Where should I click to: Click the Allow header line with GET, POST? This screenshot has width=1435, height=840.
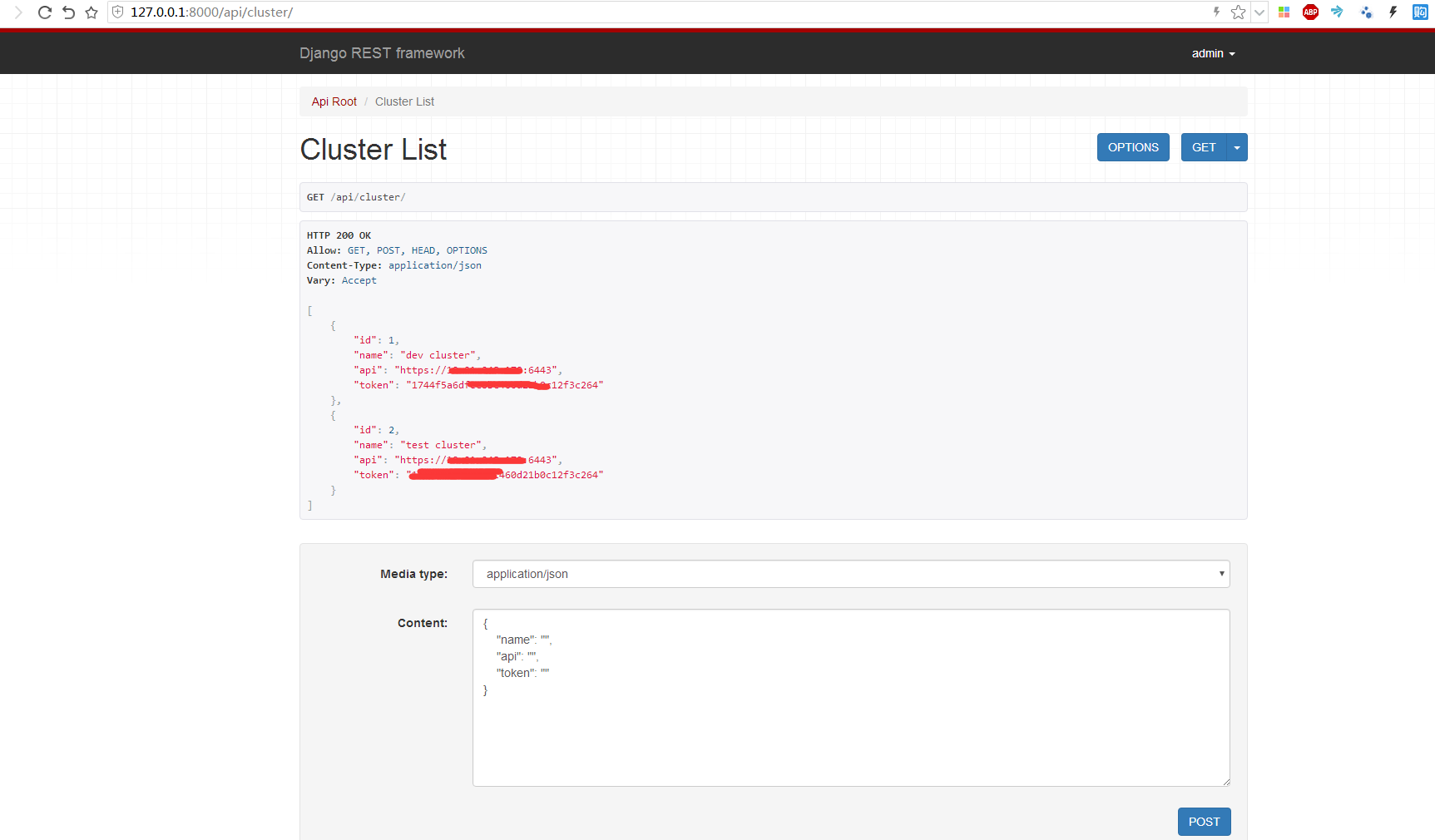pos(397,250)
